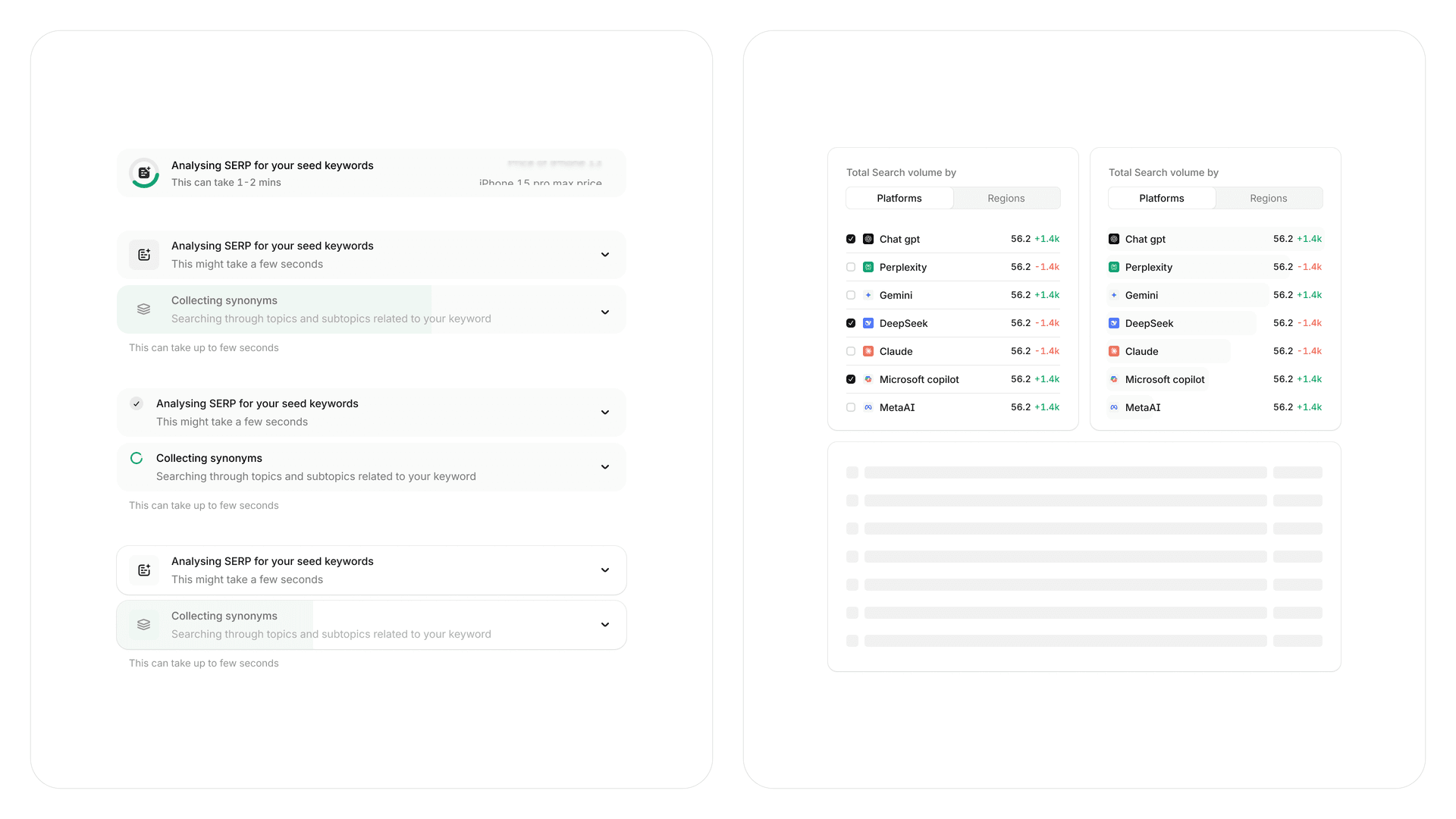Click the green progress fill in the borderless Collecting synonyms row
Image resolution: width=1456 pixels, height=819 pixels.
274,309
